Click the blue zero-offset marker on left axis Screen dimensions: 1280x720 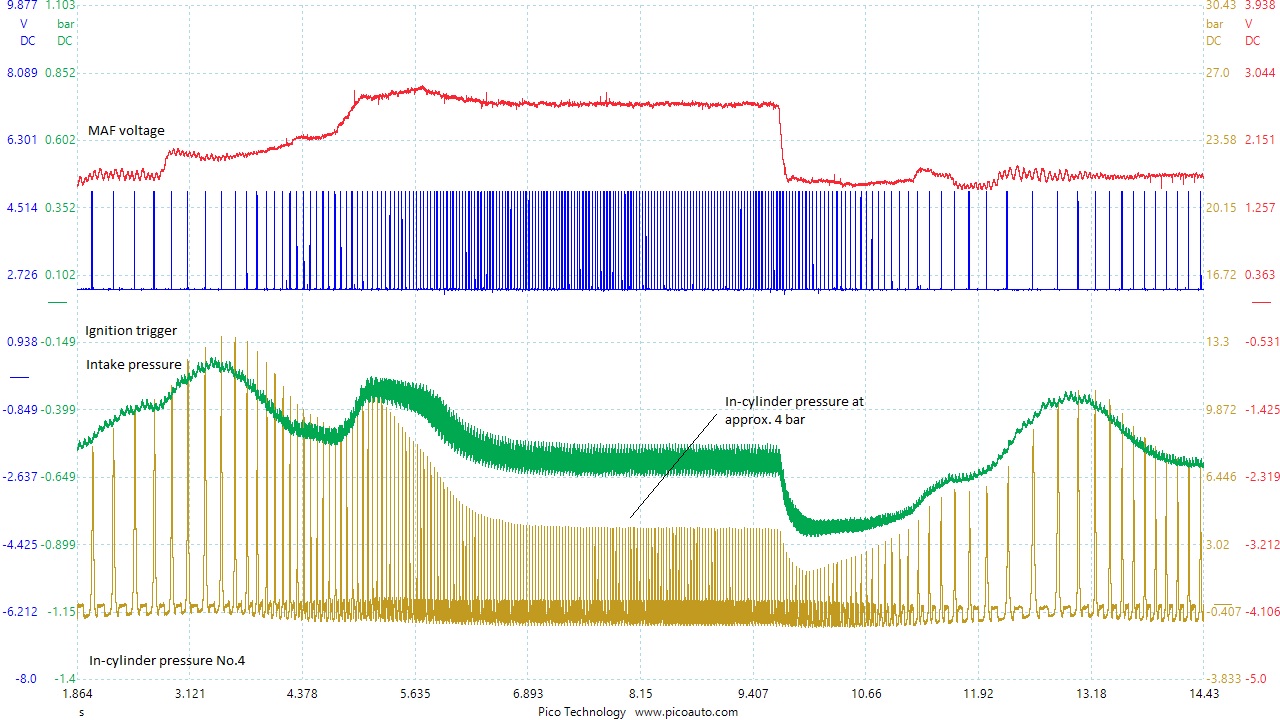coord(20,377)
